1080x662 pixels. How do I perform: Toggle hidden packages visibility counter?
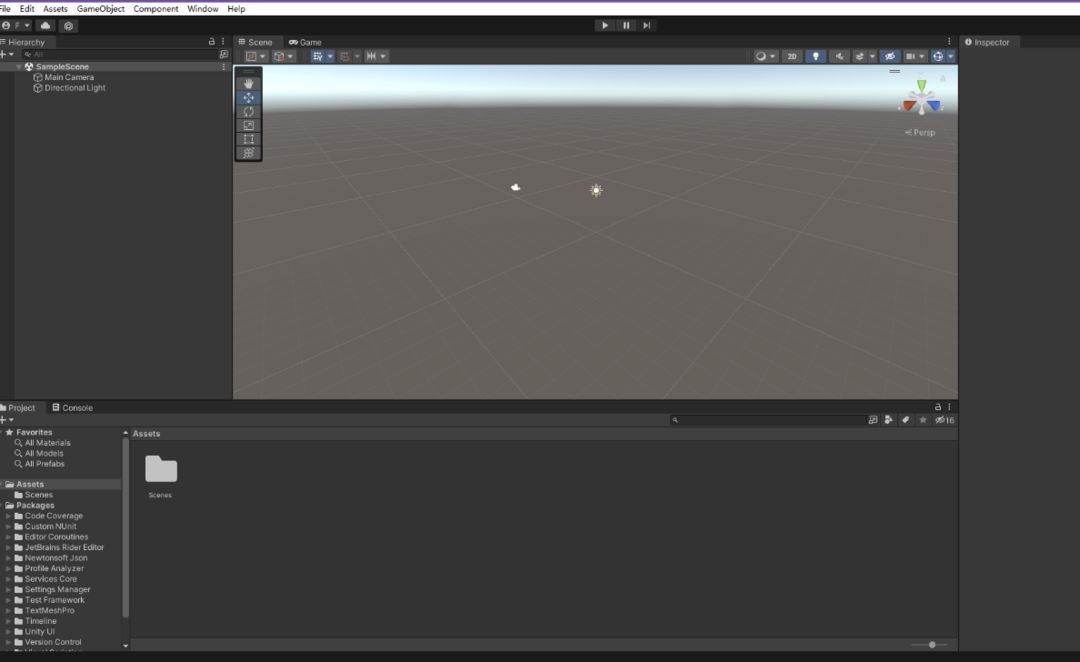click(945, 420)
